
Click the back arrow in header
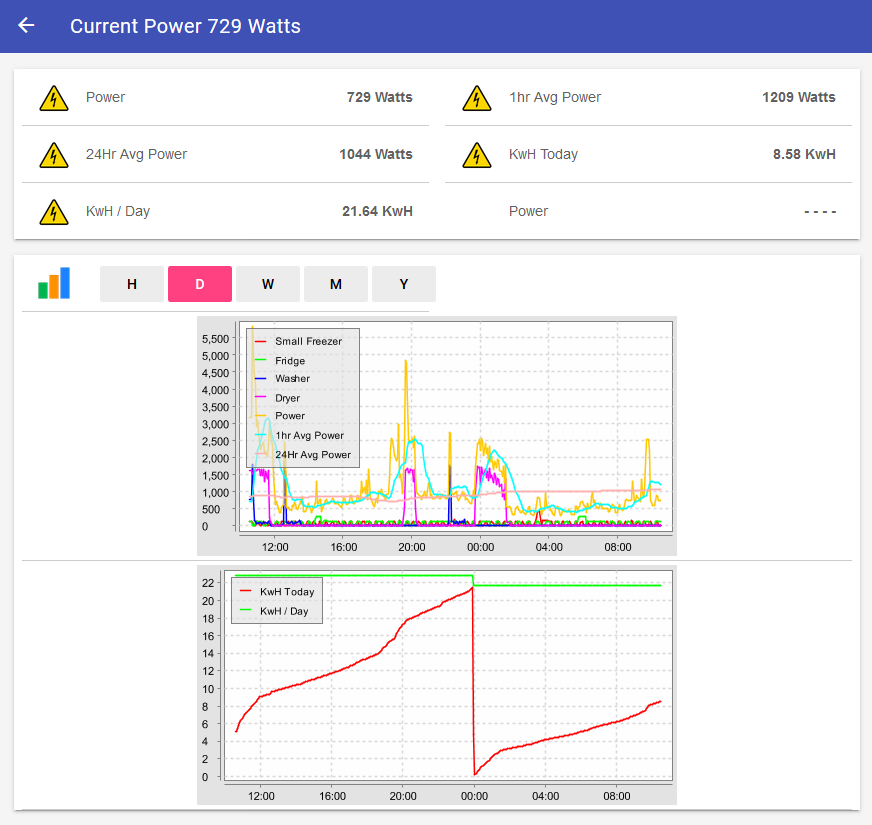click(27, 26)
